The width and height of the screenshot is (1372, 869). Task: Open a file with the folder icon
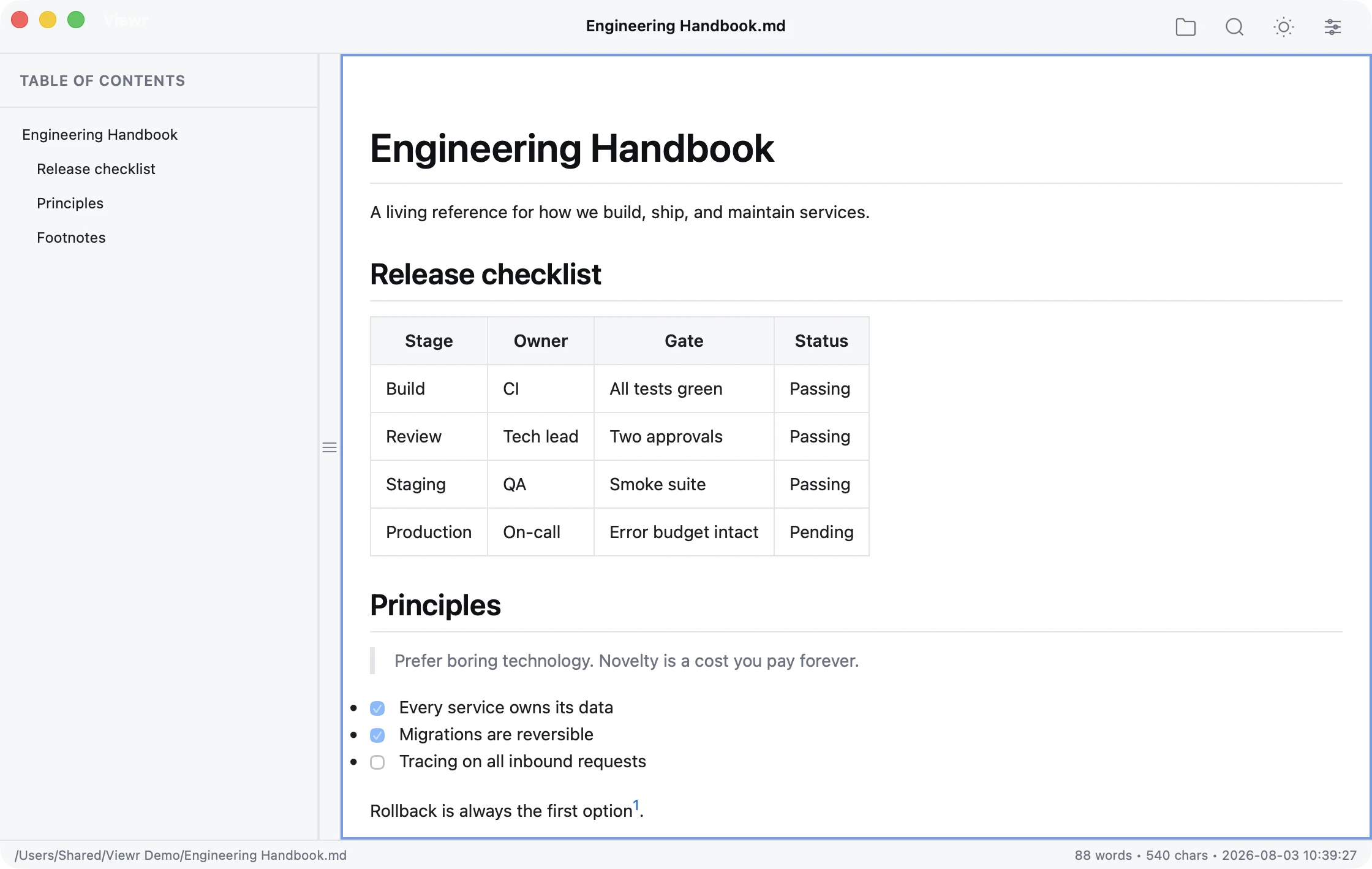[x=1185, y=27]
